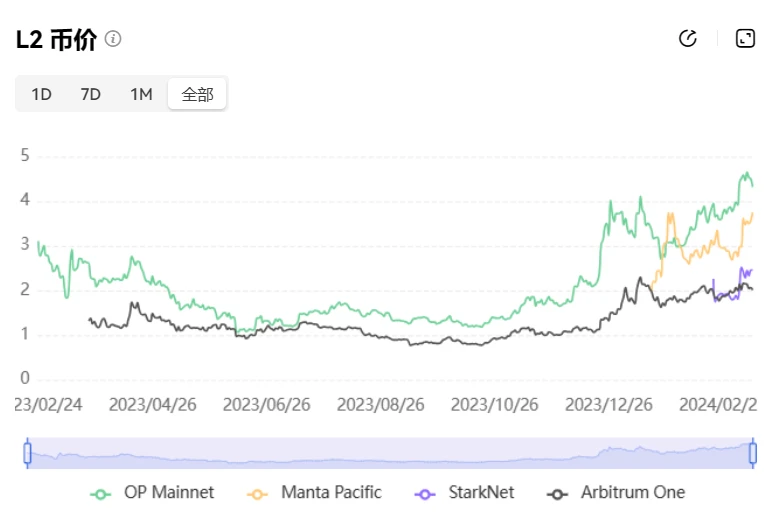
Task: Click the middle of the zoom slider track
Action: tap(390, 453)
